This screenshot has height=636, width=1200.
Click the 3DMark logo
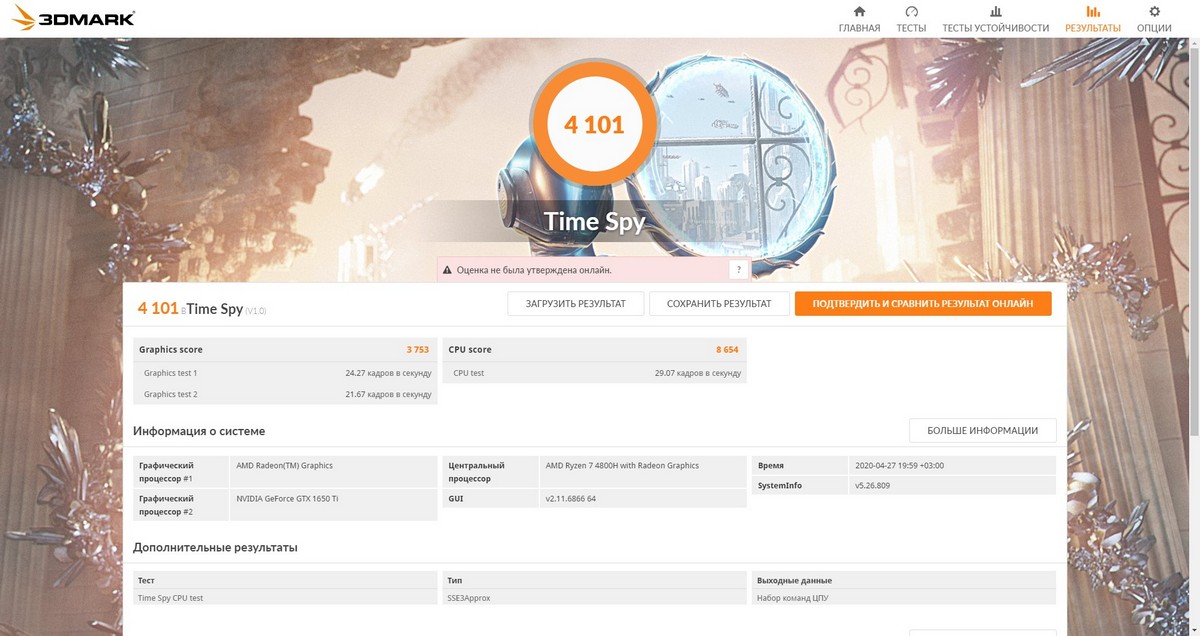76,18
